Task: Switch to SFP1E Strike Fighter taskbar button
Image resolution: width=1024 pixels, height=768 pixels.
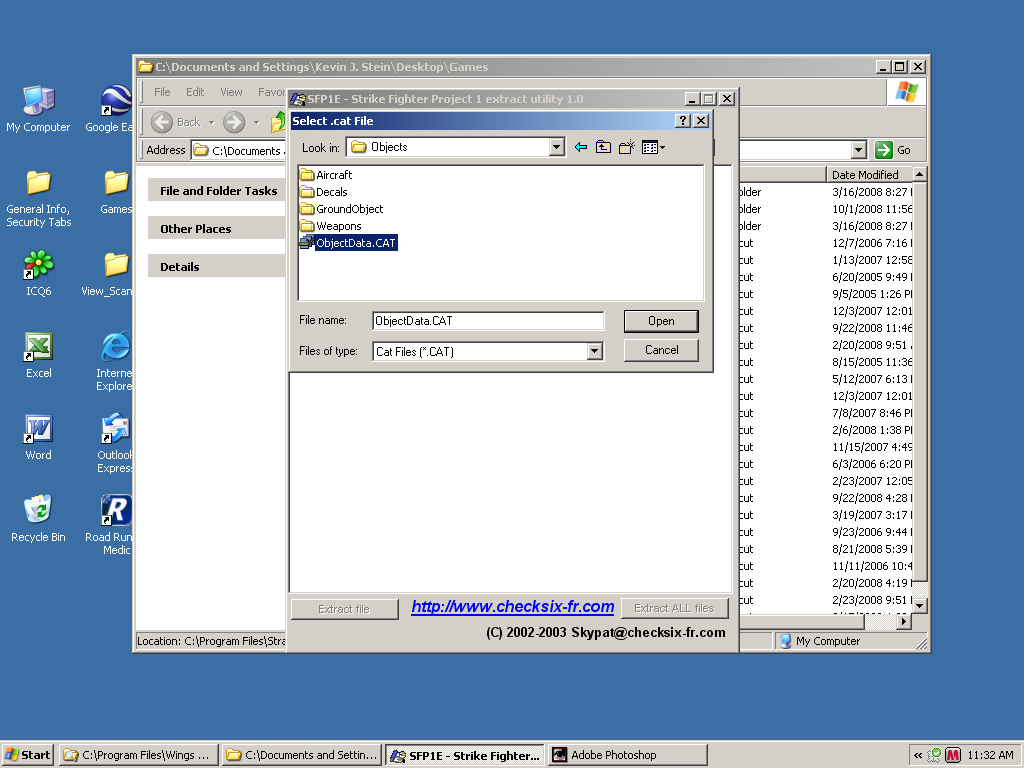Action: [465, 755]
